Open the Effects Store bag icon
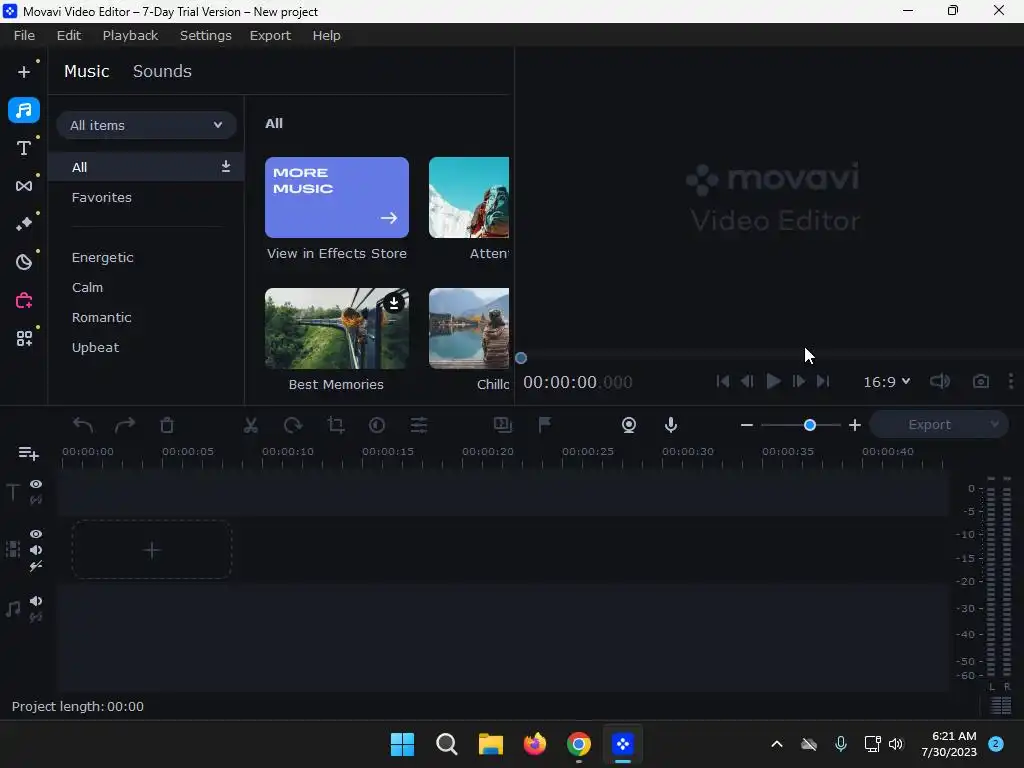This screenshot has width=1024, height=768. point(24,300)
